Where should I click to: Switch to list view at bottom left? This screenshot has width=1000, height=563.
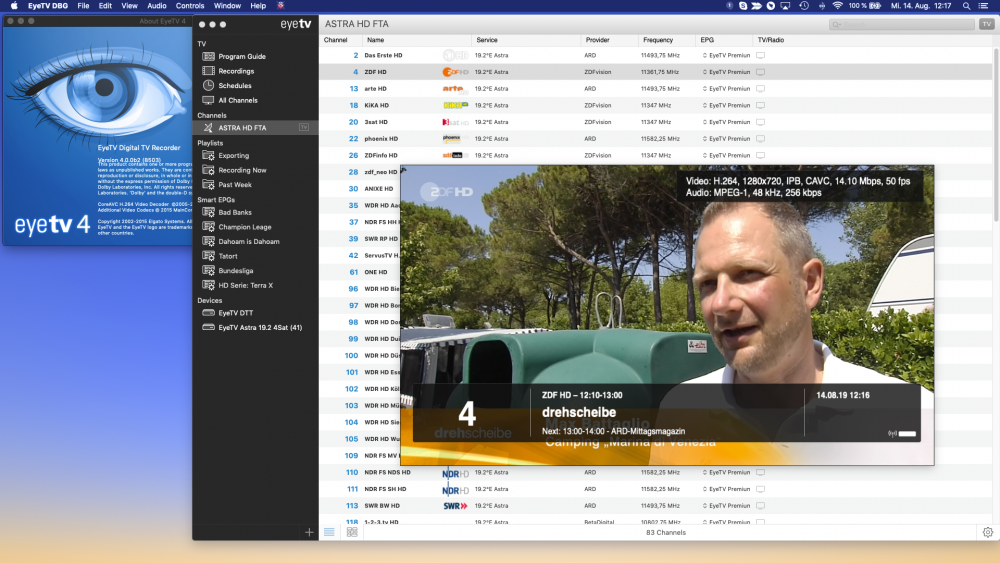329,532
